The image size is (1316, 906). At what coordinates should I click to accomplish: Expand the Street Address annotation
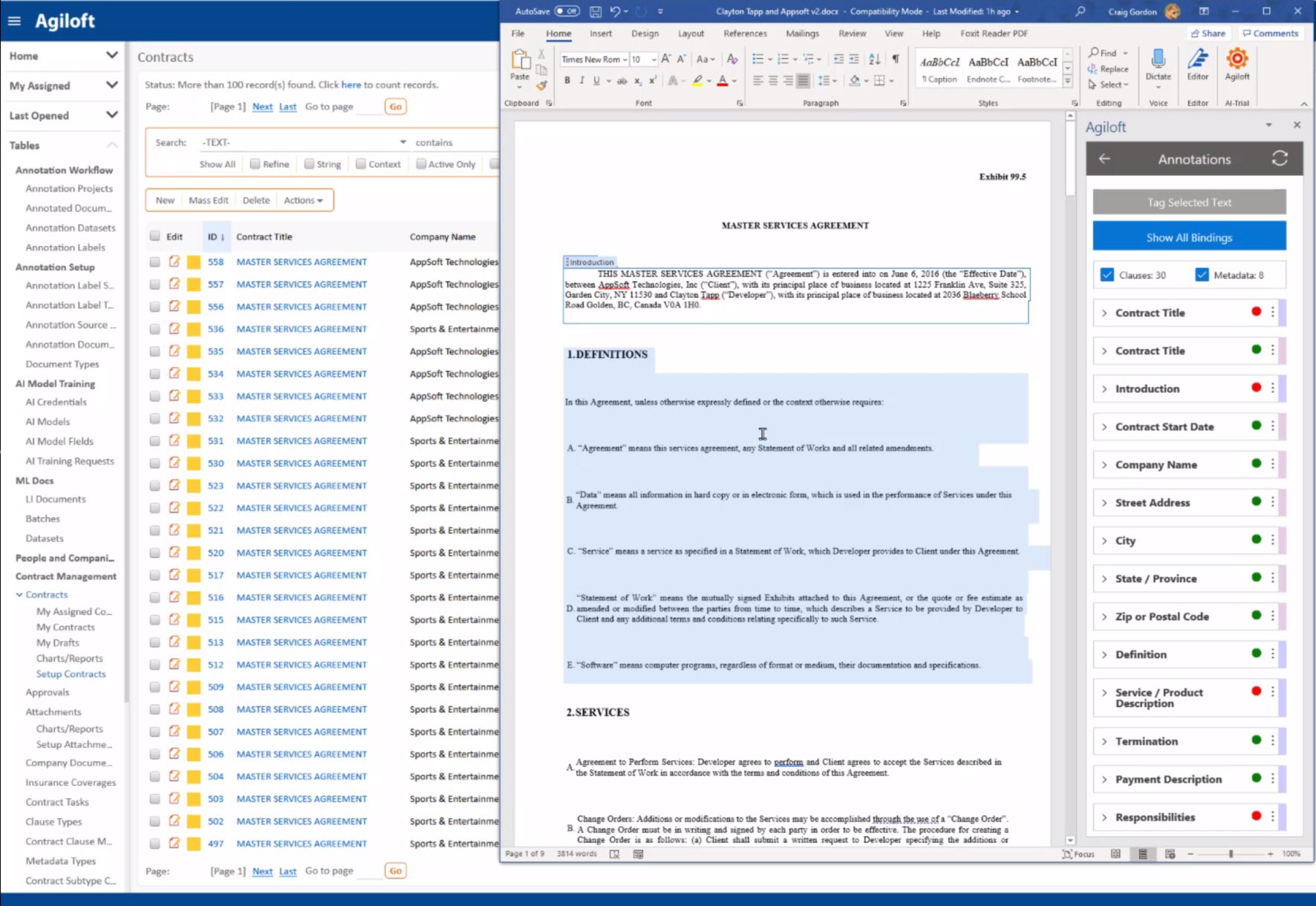[1104, 503]
